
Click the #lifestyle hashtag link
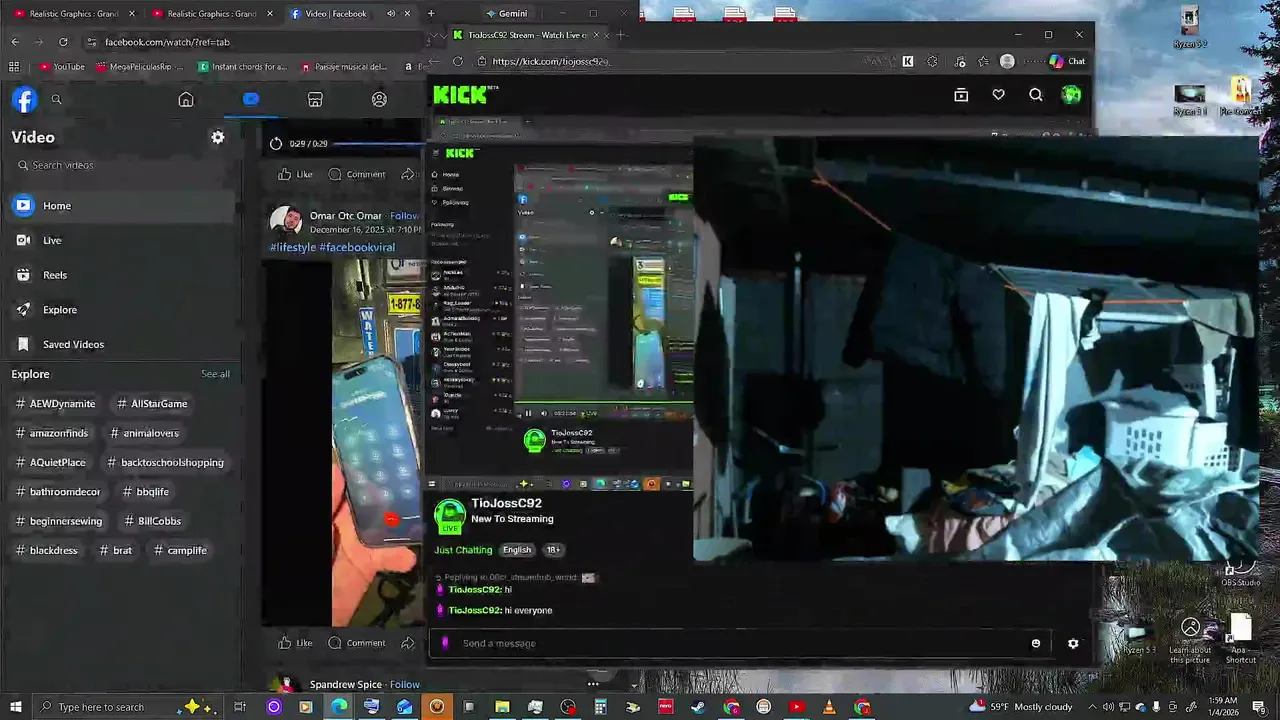pyautogui.click(x=293, y=247)
